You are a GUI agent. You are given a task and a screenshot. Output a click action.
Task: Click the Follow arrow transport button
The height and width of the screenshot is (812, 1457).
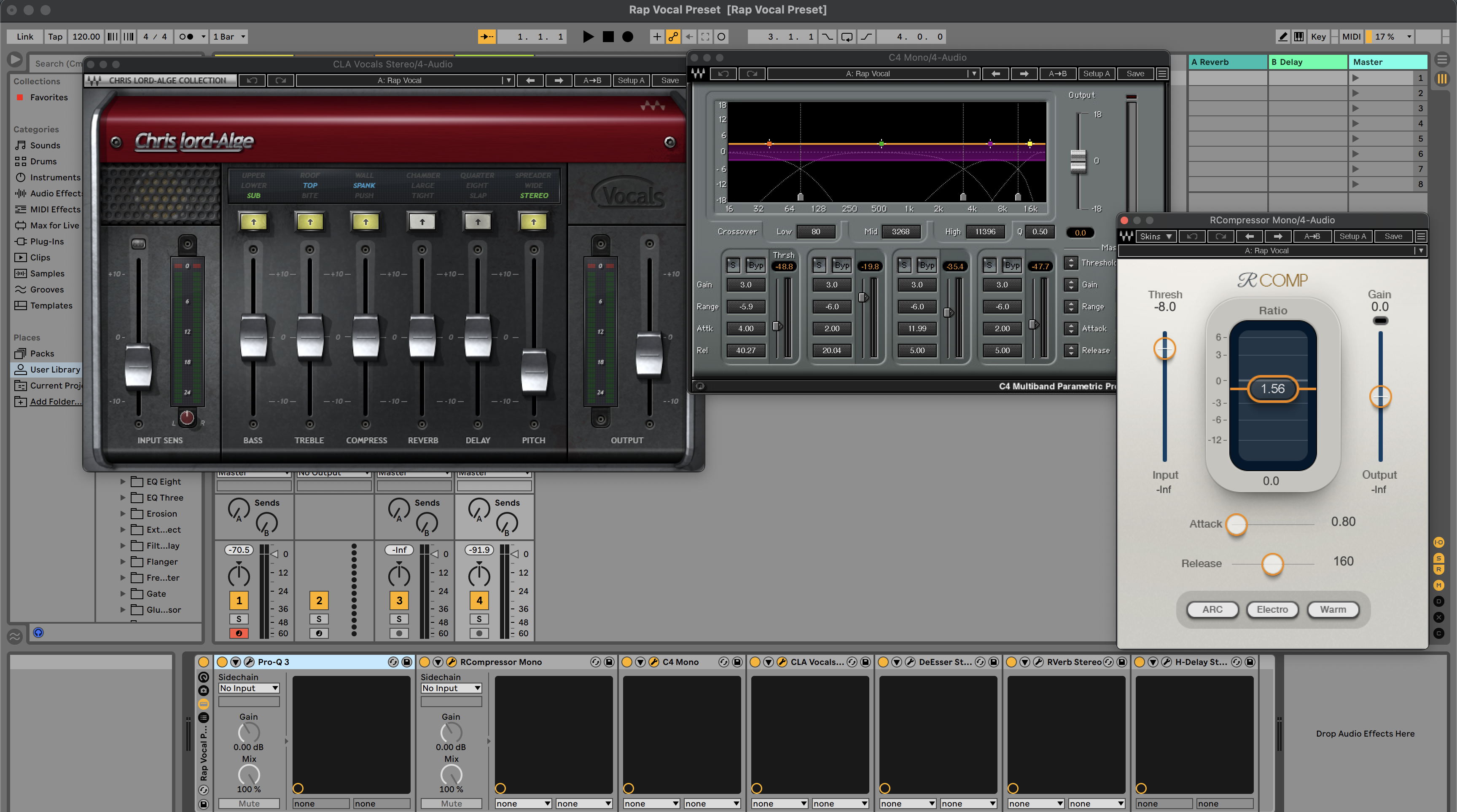pyautogui.click(x=487, y=37)
